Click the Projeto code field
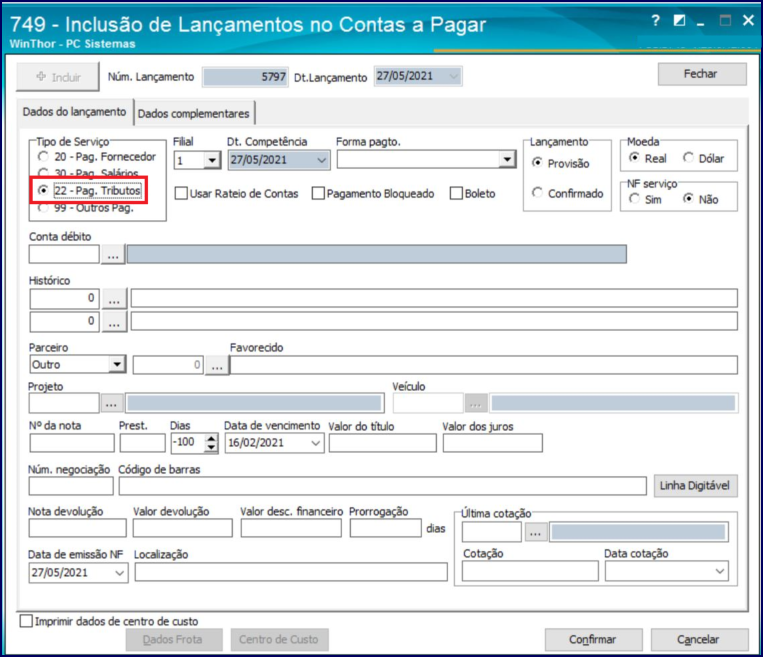 coord(64,403)
